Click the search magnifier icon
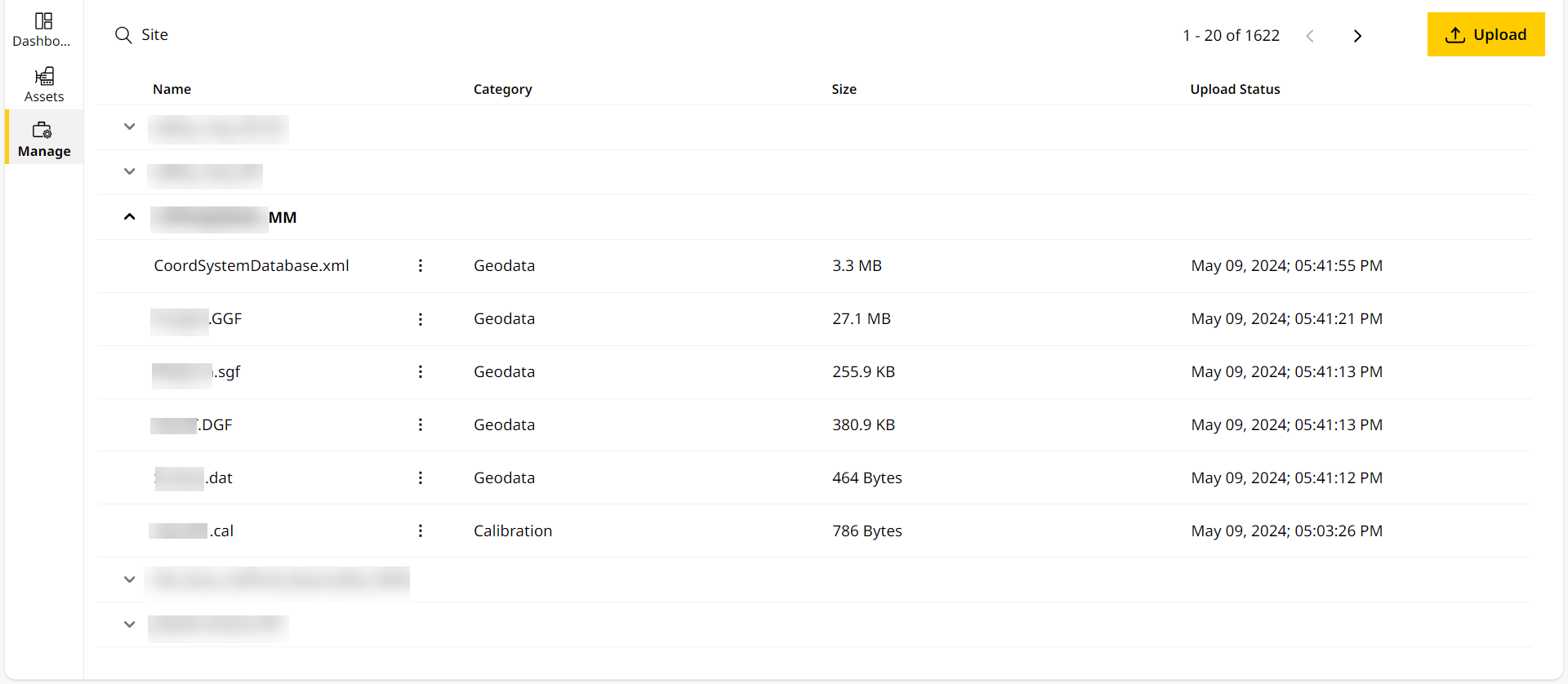The height and width of the screenshot is (684, 1568). [123, 35]
